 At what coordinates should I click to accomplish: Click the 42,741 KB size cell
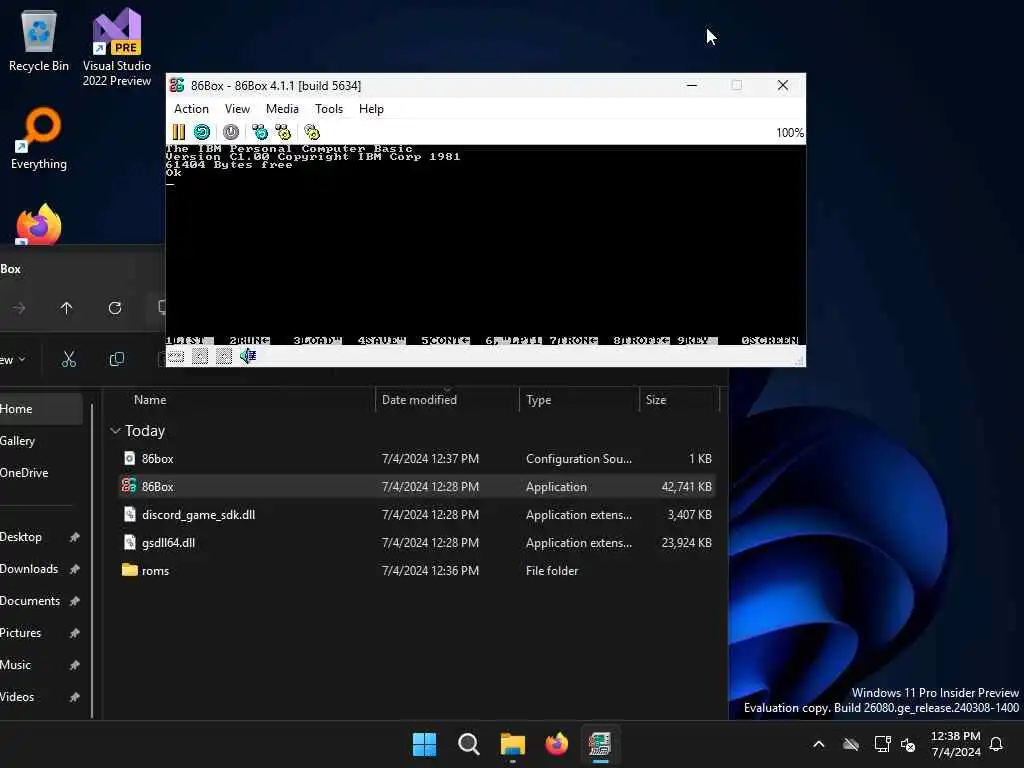click(686, 487)
